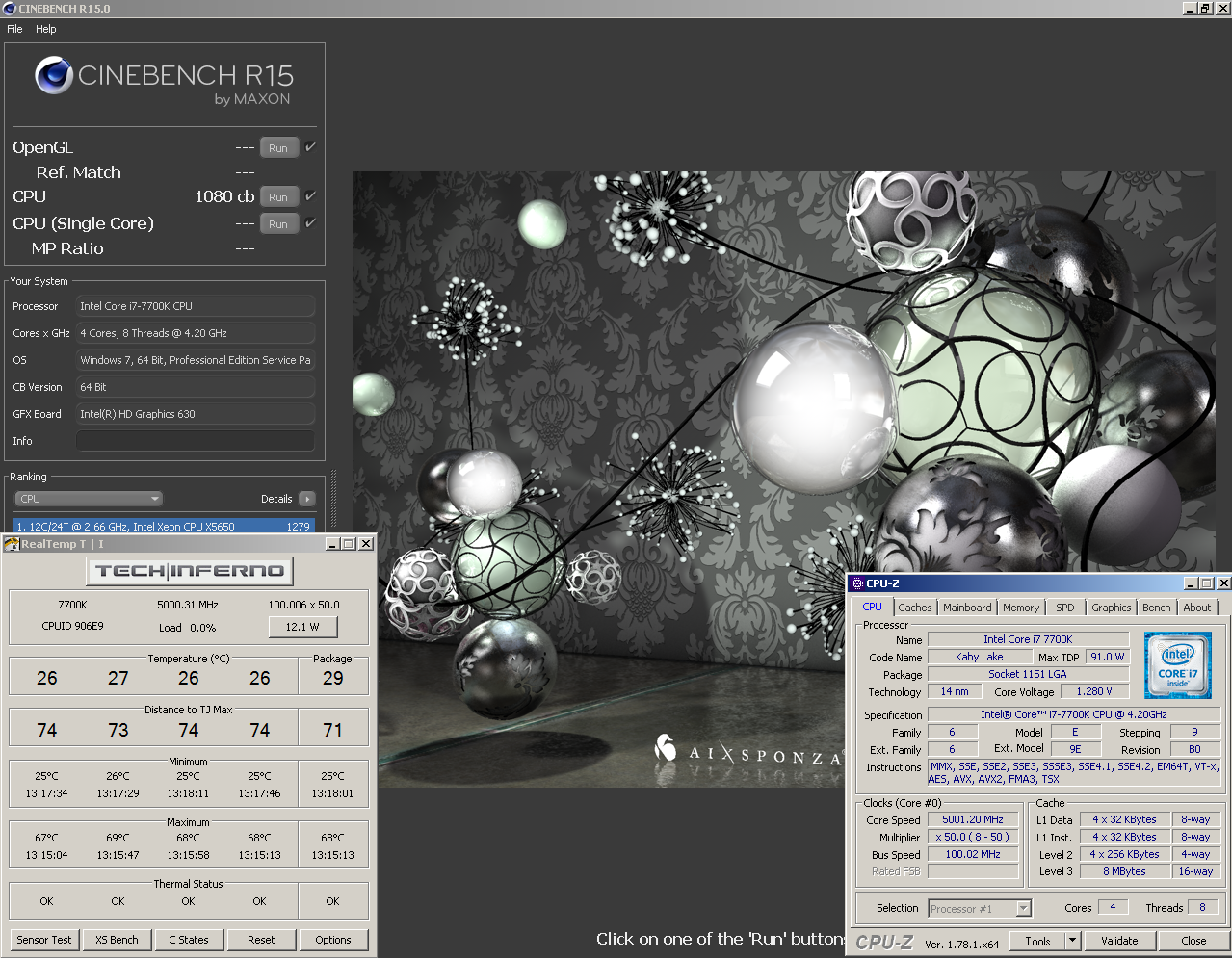Screen dimensions: 1232x958
Task: Run the OpenGL benchmark
Action: click(278, 148)
